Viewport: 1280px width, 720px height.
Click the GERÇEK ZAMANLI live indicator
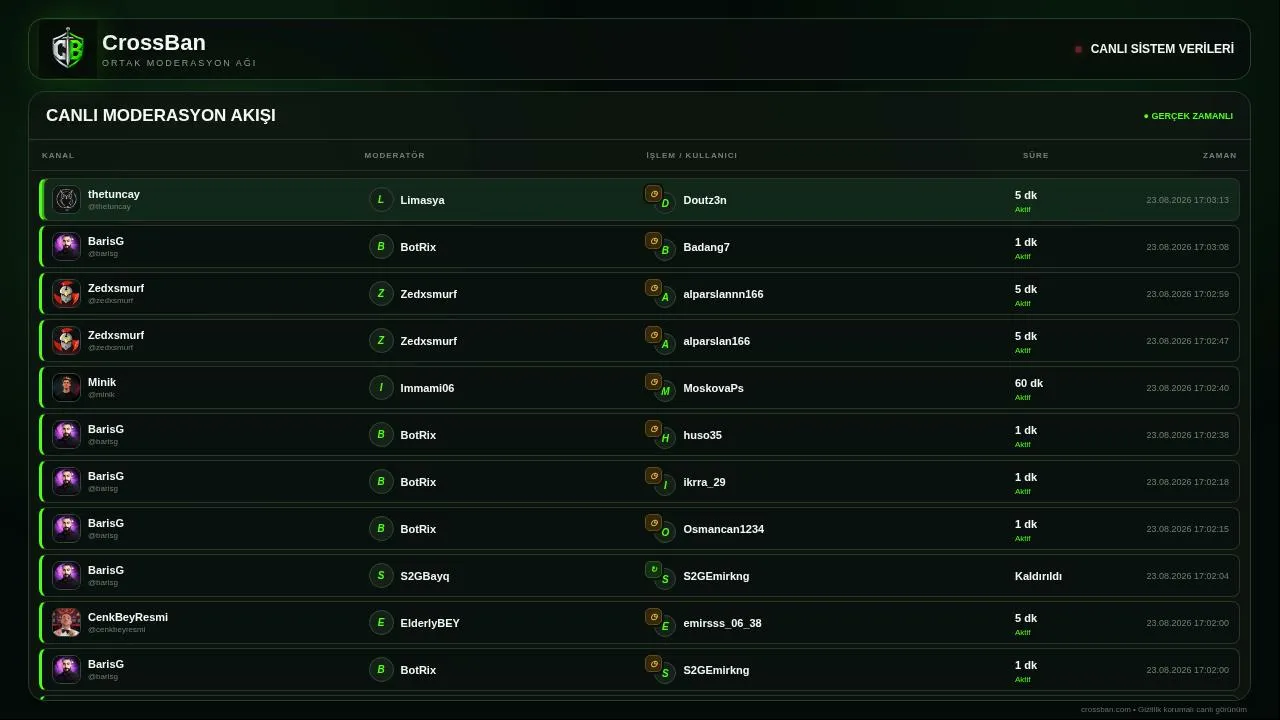click(1188, 116)
